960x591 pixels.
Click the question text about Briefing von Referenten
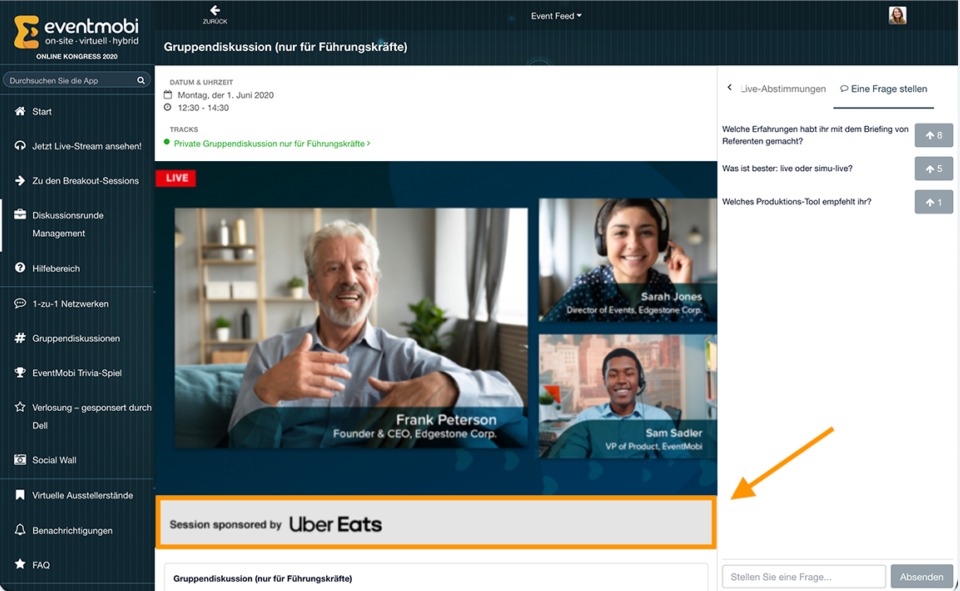pyautogui.click(x=815, y=135)
